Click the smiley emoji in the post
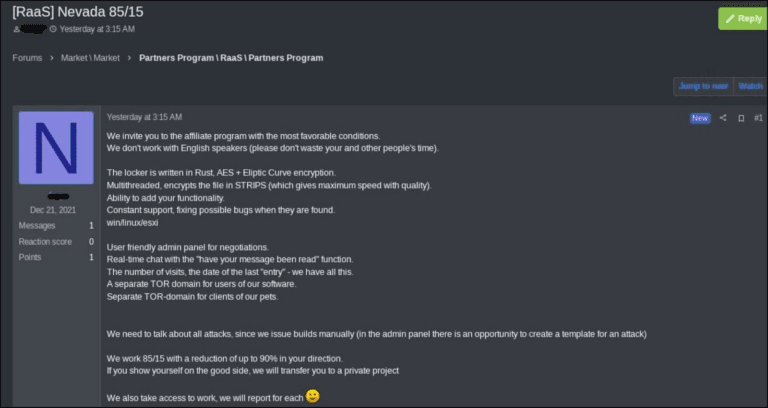 click(x=313, y=396)
